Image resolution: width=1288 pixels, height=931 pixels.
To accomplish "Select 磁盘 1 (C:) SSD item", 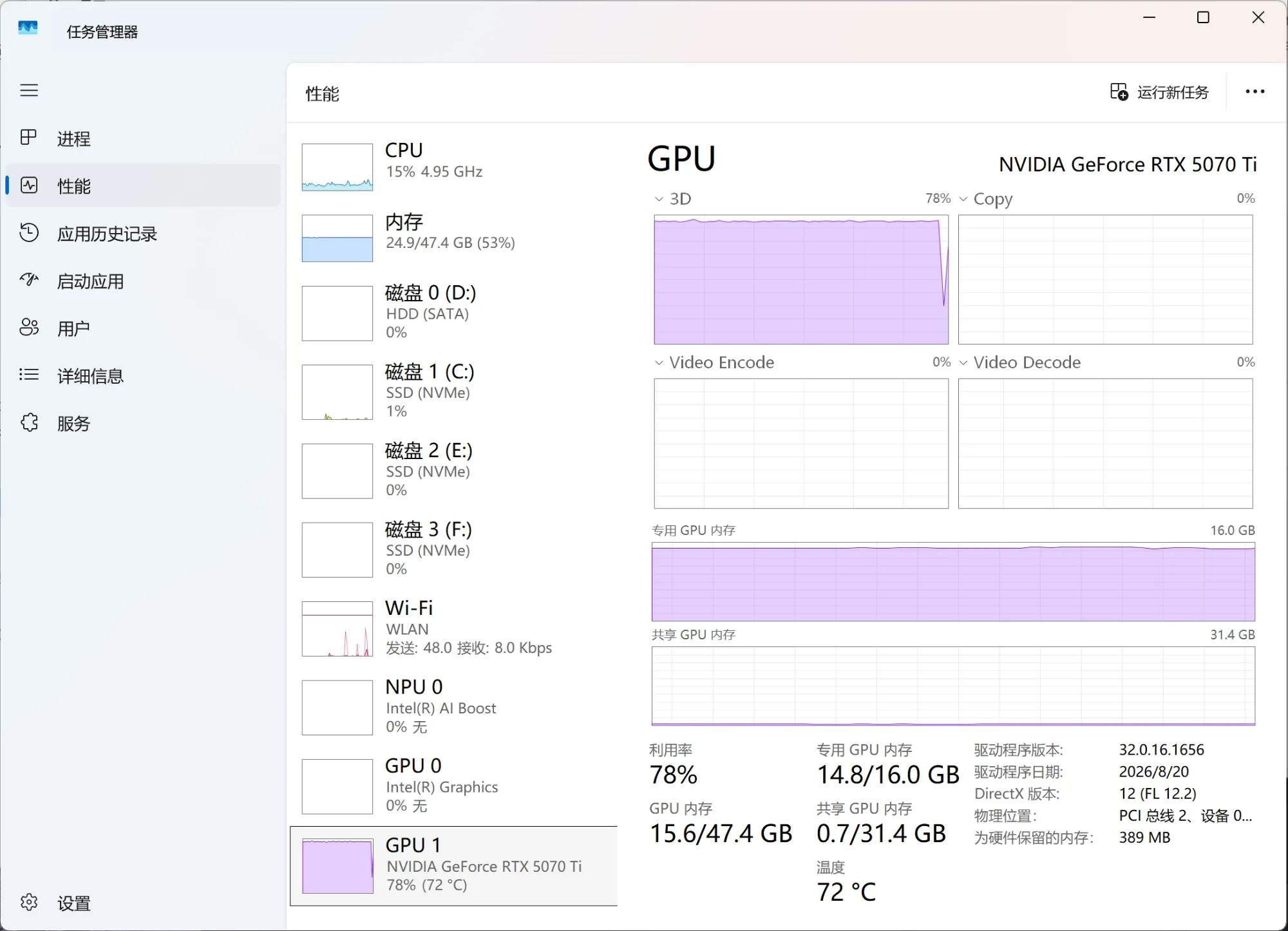I will [x=453, y=391].
